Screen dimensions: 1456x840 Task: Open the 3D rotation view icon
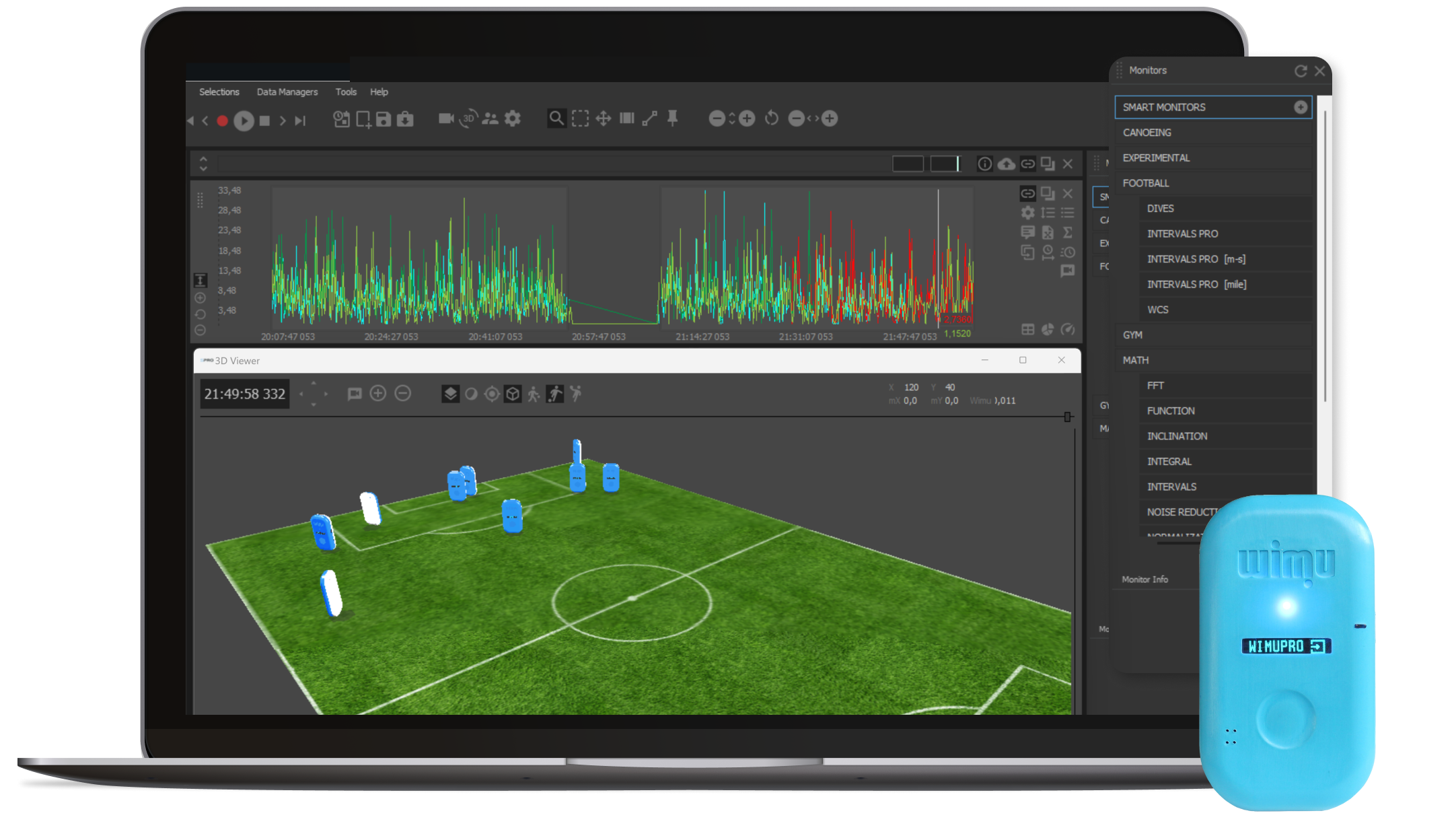(468, 119)
